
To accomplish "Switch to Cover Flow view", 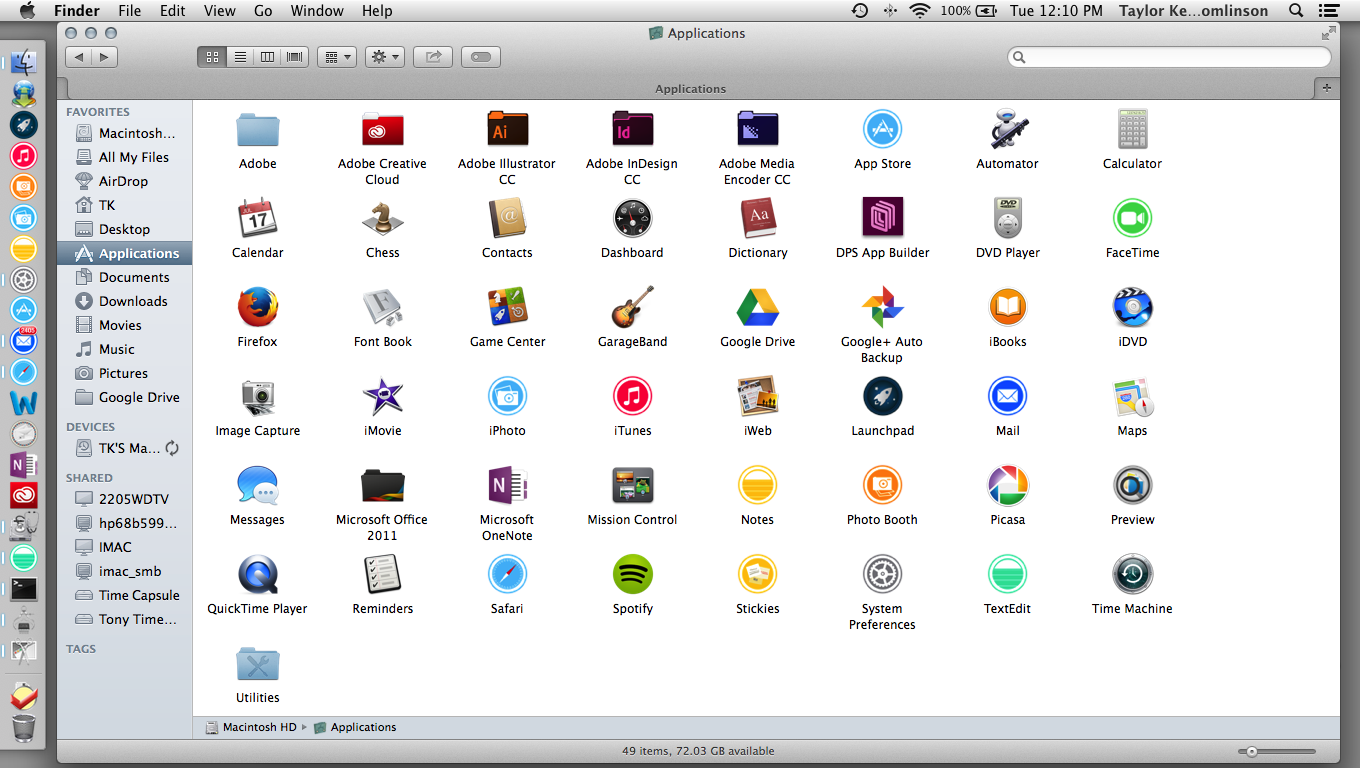I will coord(295,57).
